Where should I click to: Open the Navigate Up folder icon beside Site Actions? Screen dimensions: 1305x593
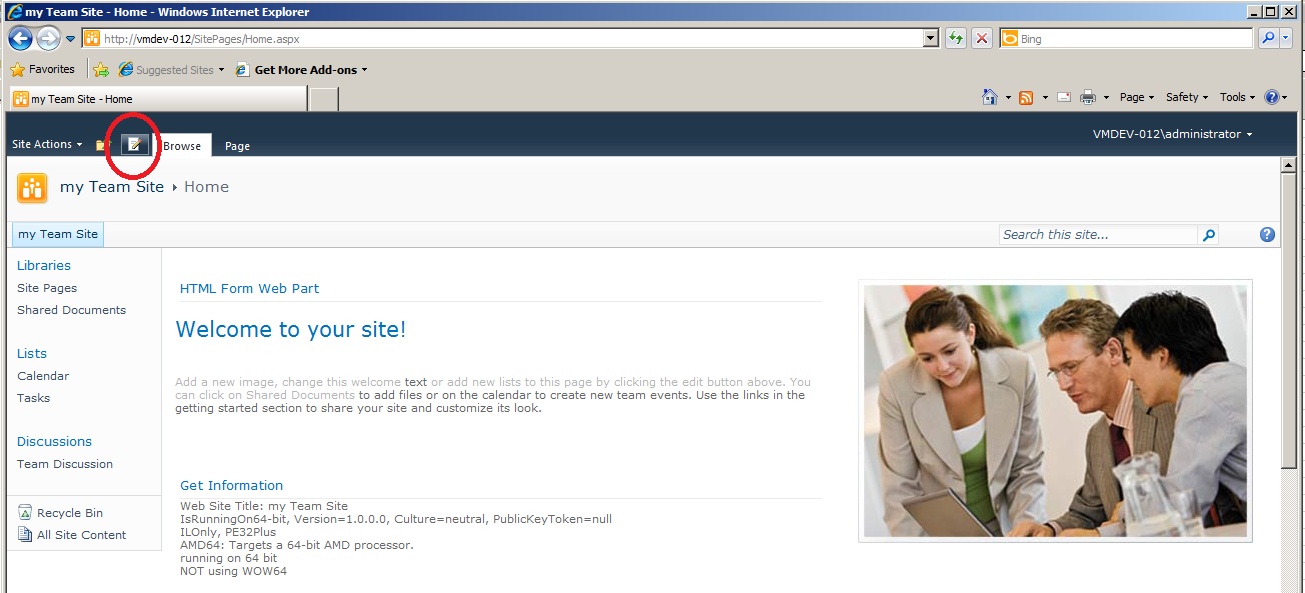point(100,144)
